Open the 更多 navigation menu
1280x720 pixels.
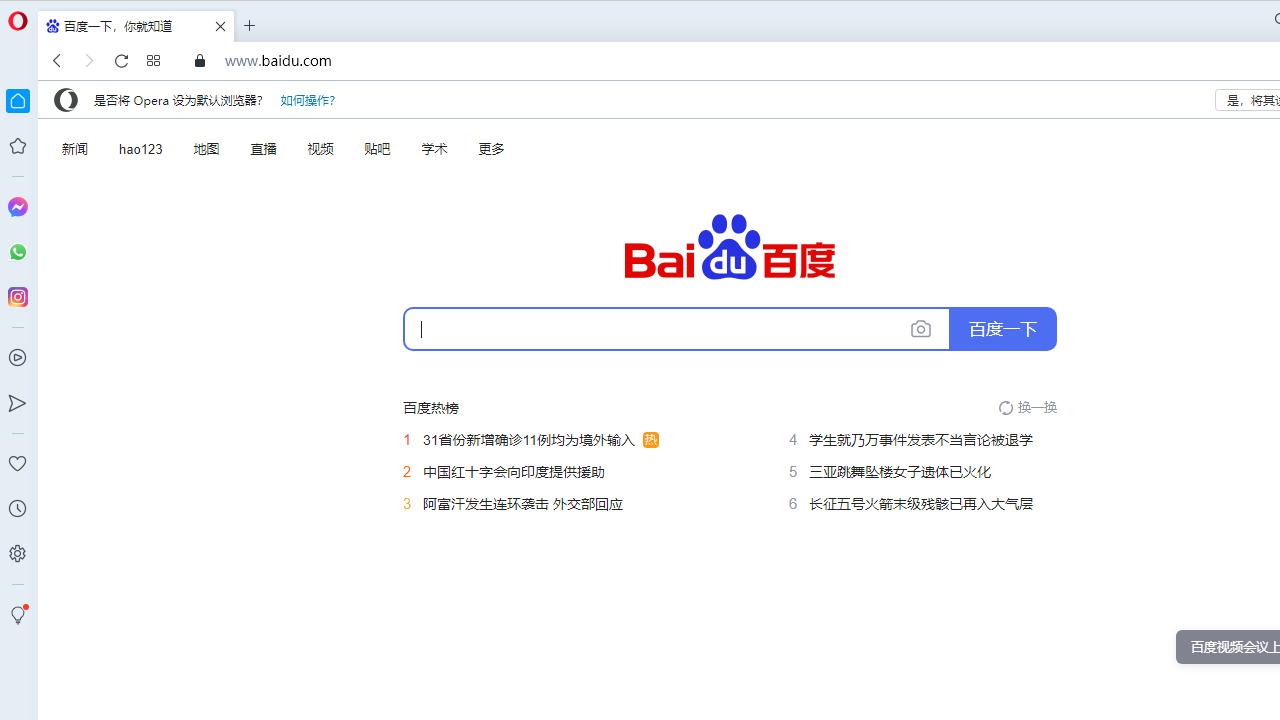pyautogui.click(x=490, y=148)
